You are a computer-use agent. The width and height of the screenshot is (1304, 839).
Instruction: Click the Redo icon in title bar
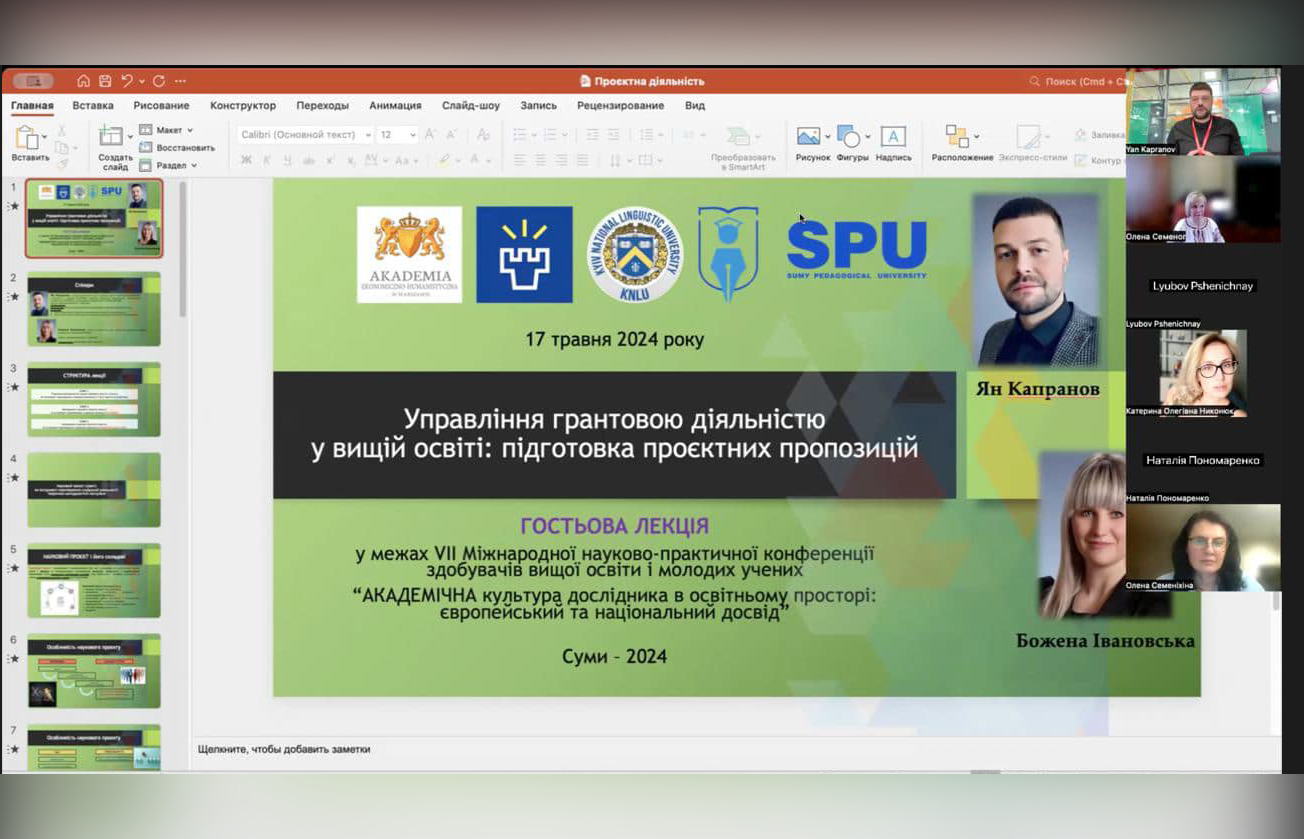click(158, 81)
